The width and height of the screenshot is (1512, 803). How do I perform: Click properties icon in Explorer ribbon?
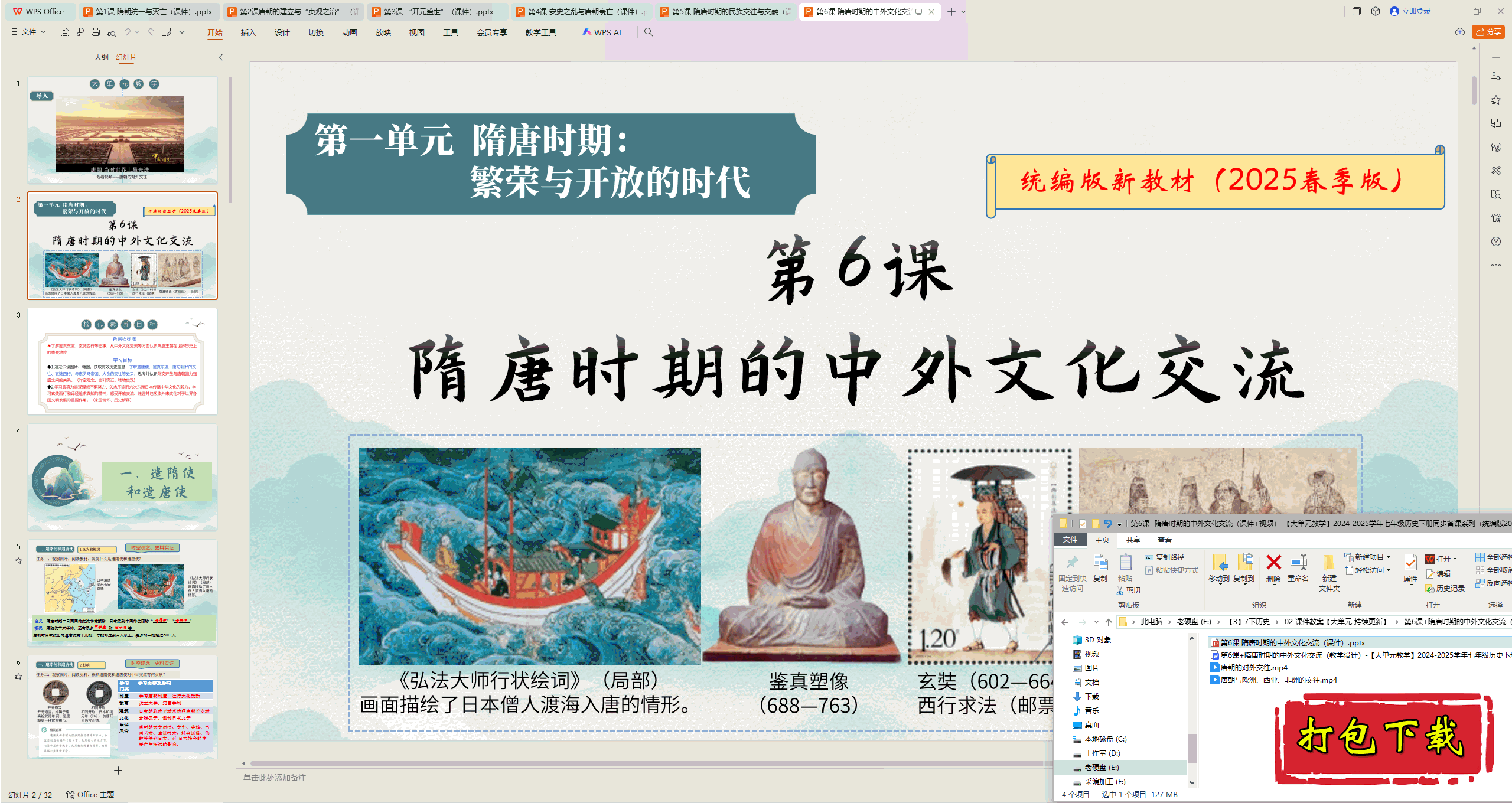tap(1410, 562)
